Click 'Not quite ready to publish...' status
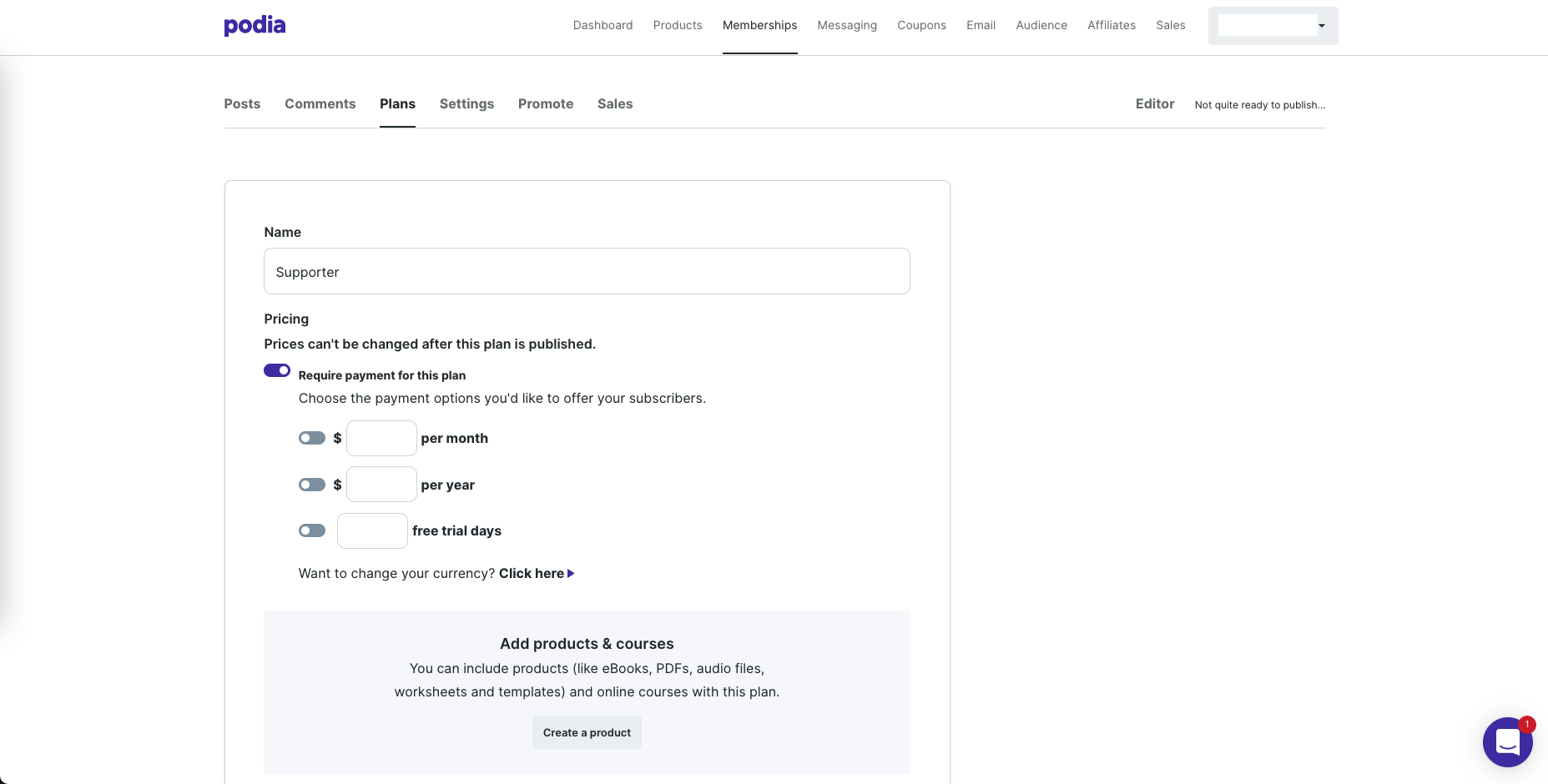This screenshot has height=784, width=1548. tap(1260, 105)
